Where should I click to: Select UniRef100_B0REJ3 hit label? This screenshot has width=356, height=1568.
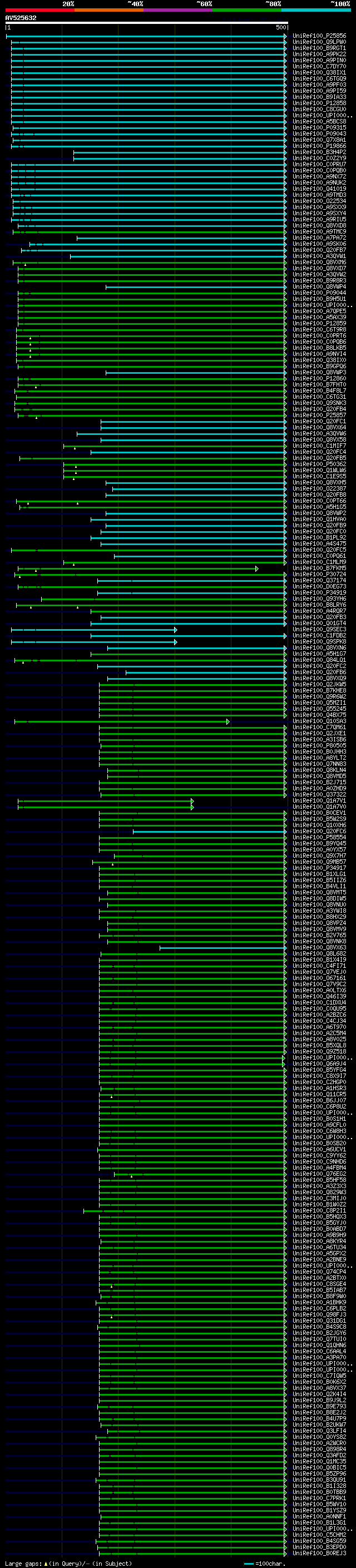(319, 1553)
